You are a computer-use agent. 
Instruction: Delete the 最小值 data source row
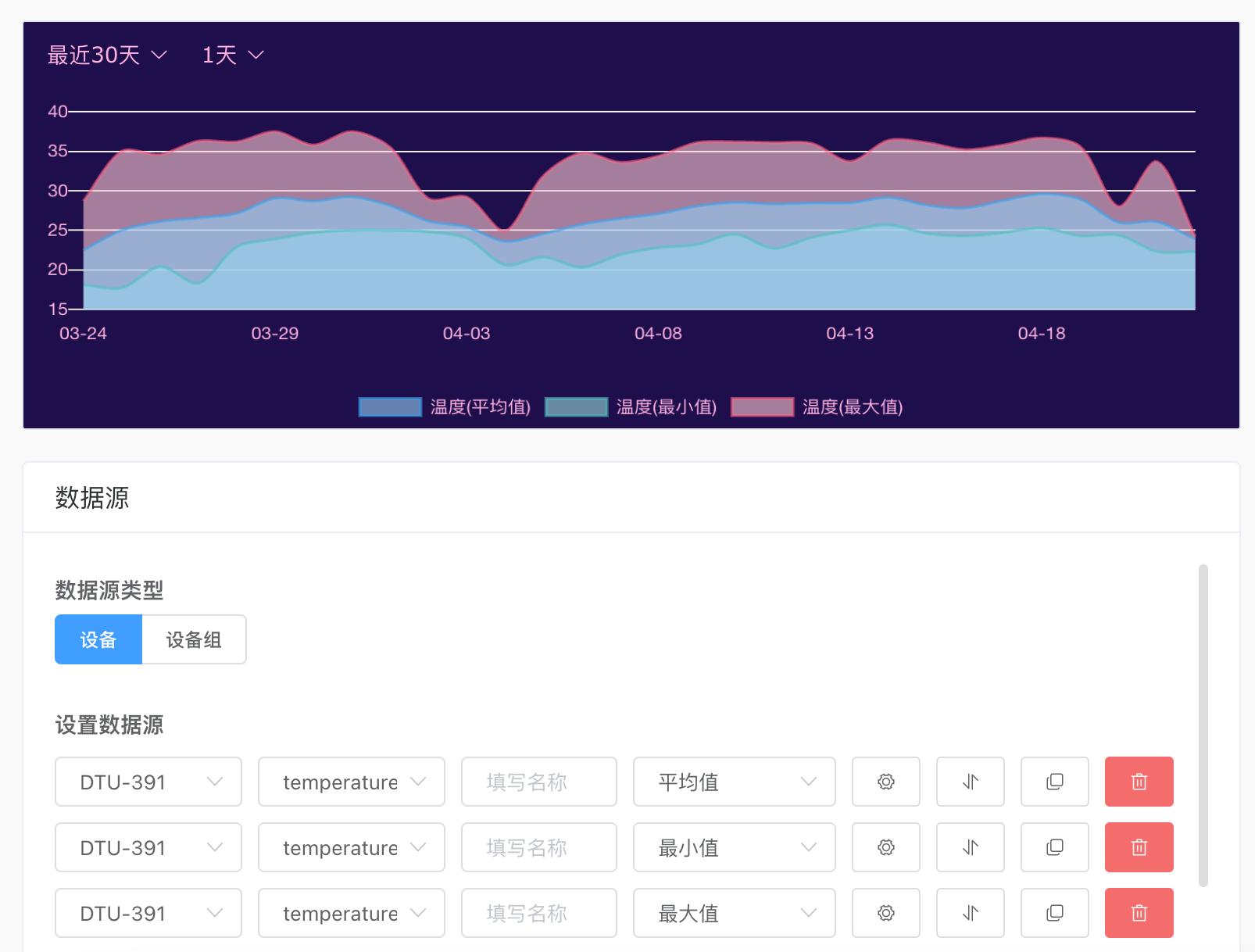[1139, 847]
